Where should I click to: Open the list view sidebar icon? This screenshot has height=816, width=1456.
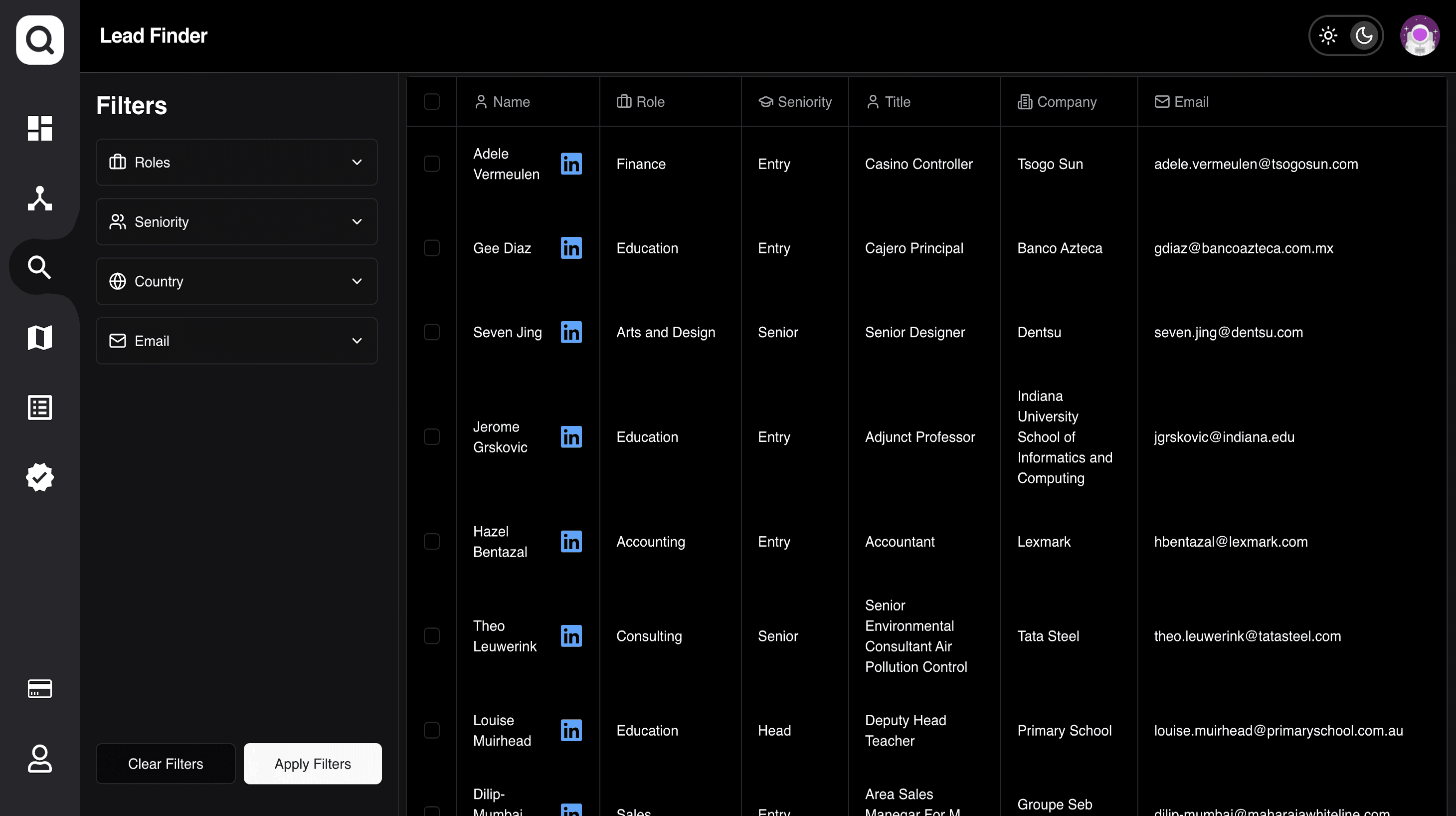pos(39,407)
